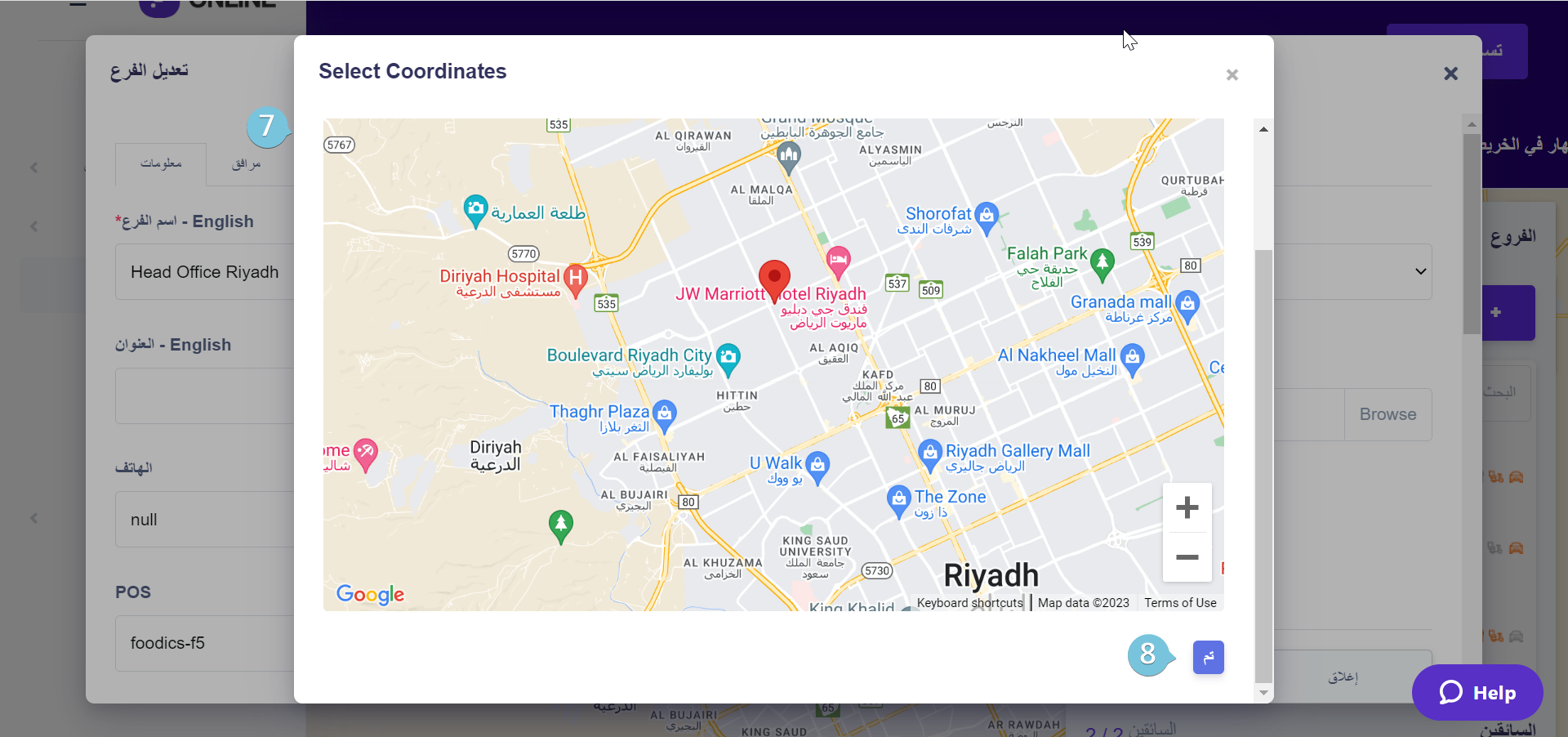Image resolution: width=1568 pixels, height=737 pixels.
Task: Close the Select Coordinates dialog
Action: click(x=1232, y=75)
